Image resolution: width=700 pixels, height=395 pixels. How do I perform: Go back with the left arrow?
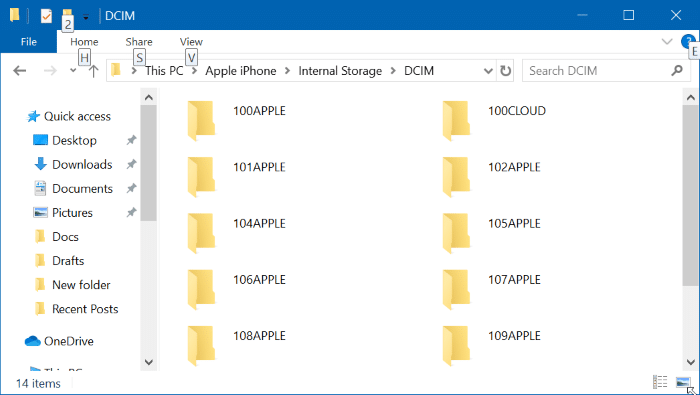point(20,71)
